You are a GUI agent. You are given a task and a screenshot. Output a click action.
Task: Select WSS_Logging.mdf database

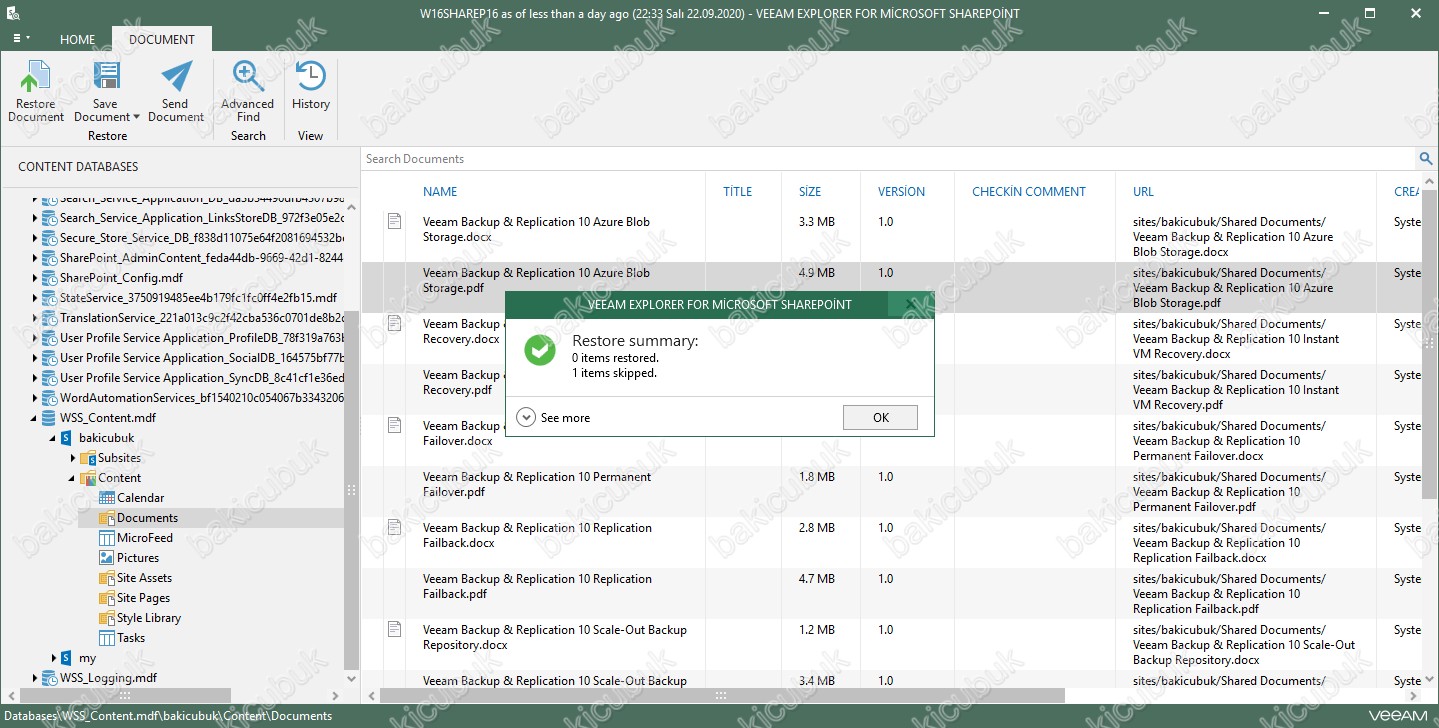pos(108,678)
